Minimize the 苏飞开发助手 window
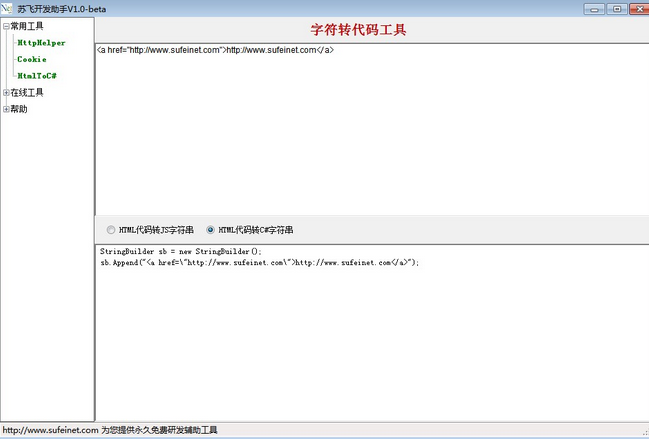Screen dimensions: 649x439 [594, 9]
